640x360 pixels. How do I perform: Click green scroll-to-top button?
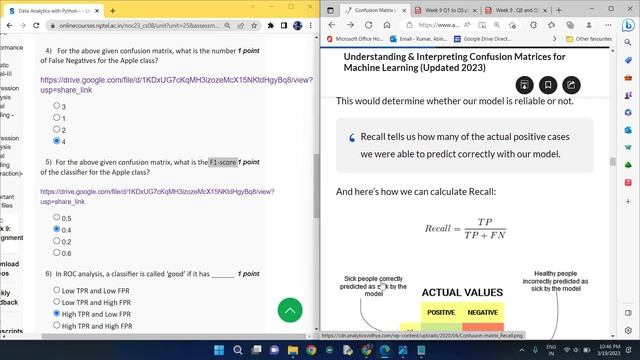point(290,310)
